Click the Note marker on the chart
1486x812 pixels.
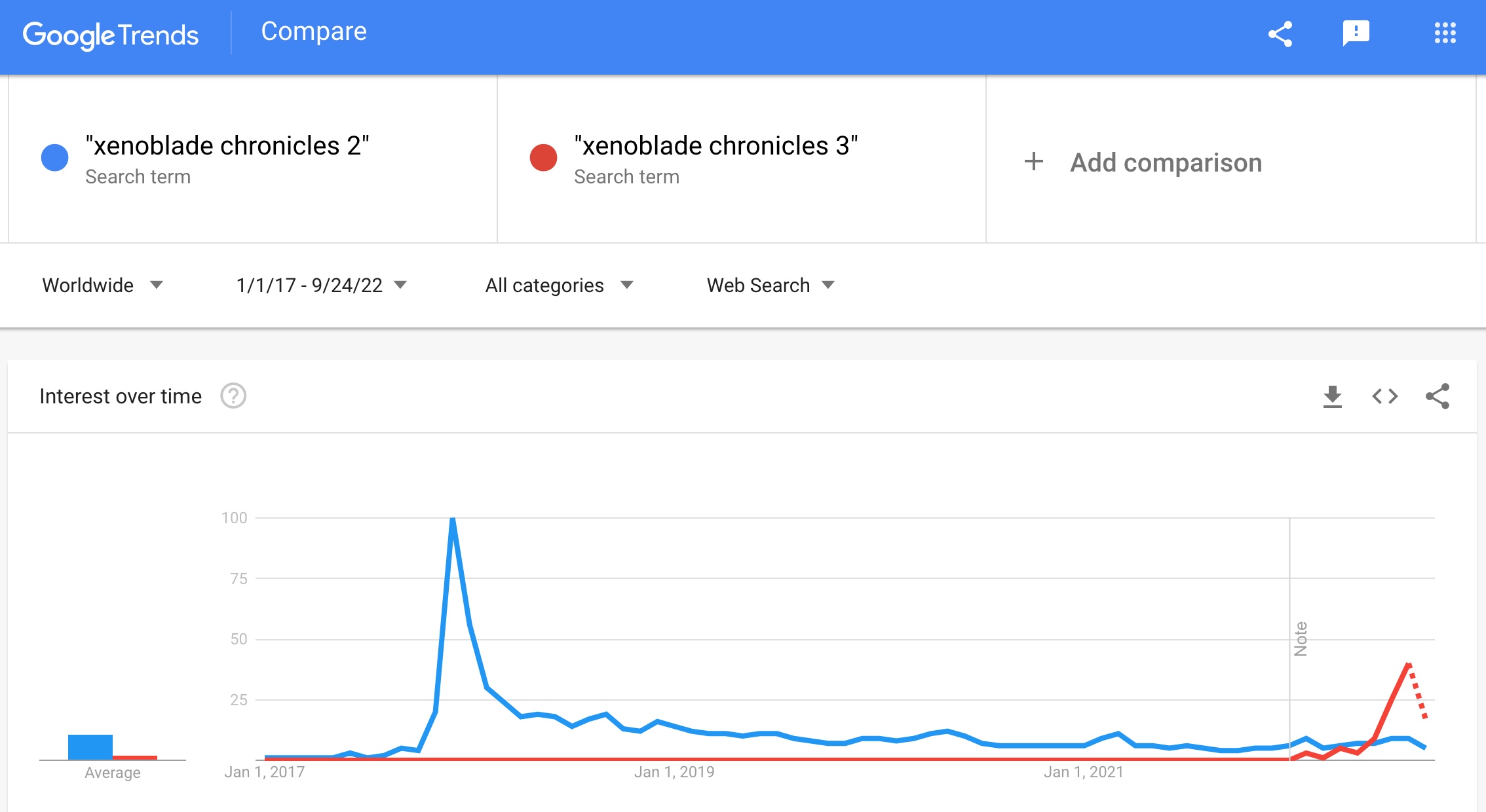[x=1301, y=639]
